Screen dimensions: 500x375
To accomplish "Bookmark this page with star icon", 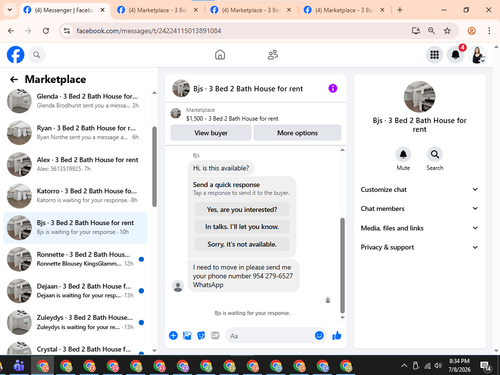I will tap(447, 31).
